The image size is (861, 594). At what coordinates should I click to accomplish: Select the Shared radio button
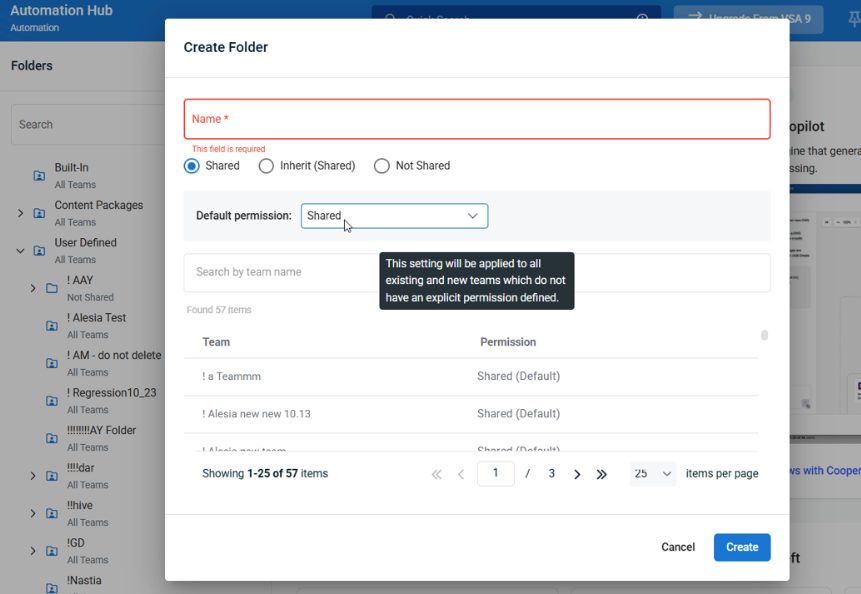(x=192, y=166)
